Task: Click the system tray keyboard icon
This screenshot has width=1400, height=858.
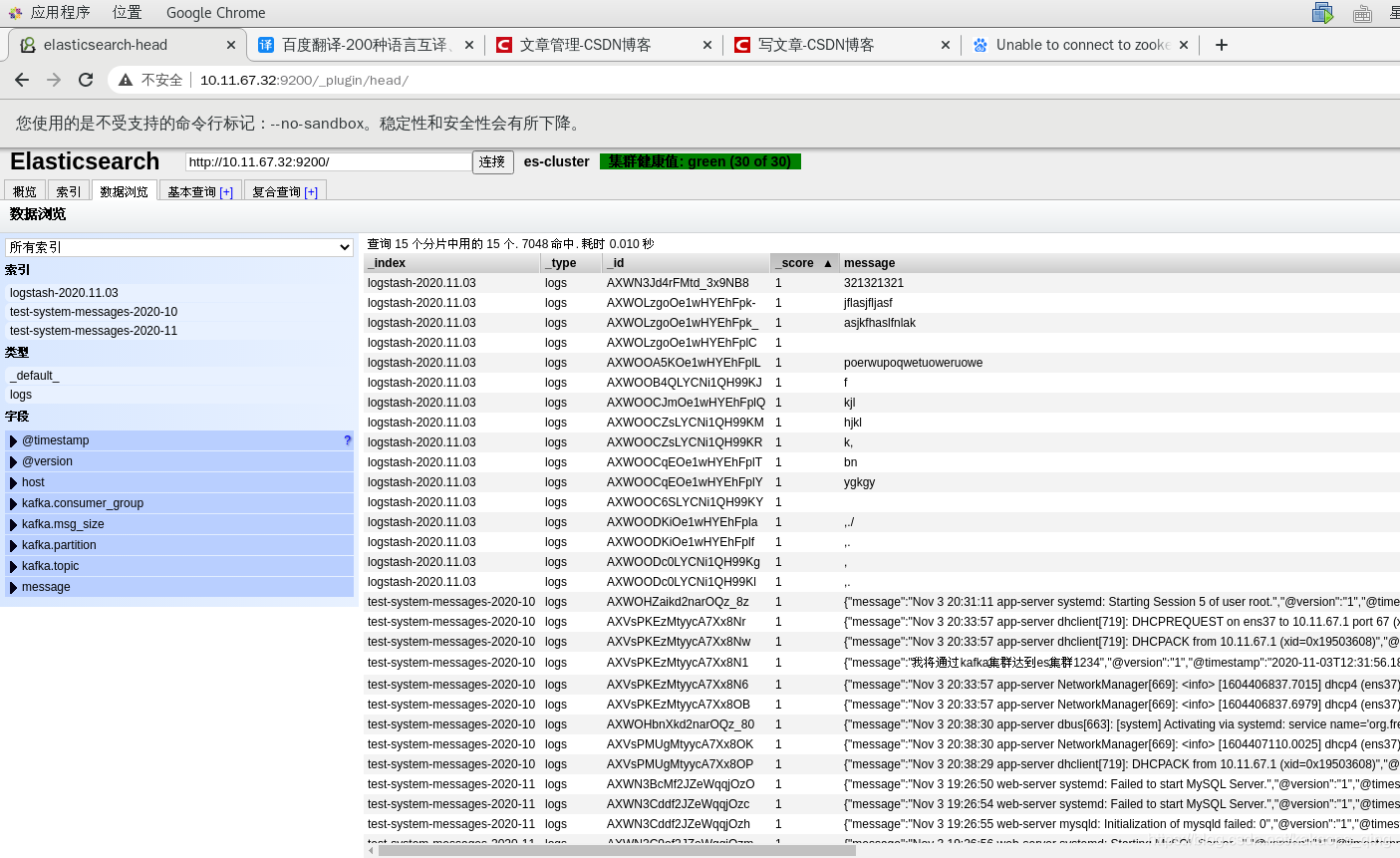Action: click(1362, 13)
